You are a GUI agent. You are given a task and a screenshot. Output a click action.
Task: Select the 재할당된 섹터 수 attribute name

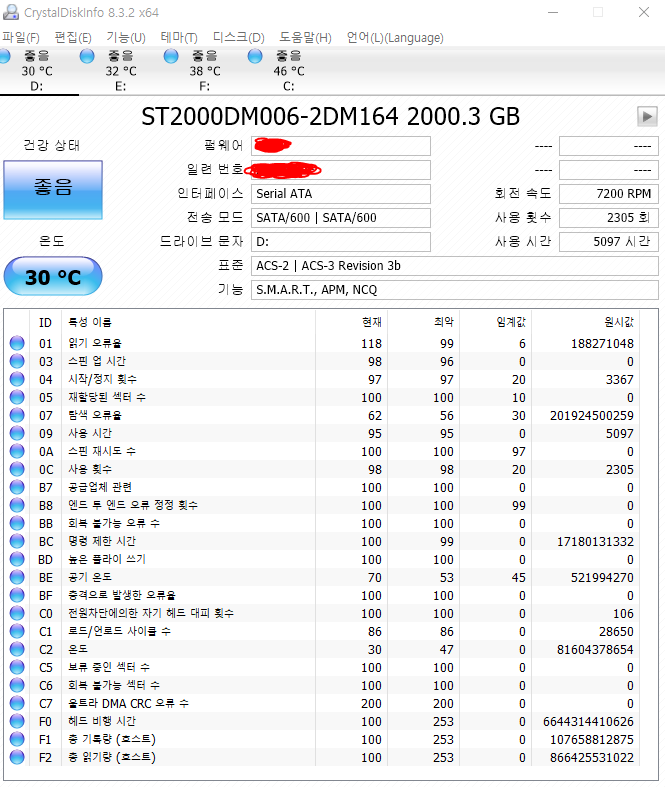click(x=107, y=397)
